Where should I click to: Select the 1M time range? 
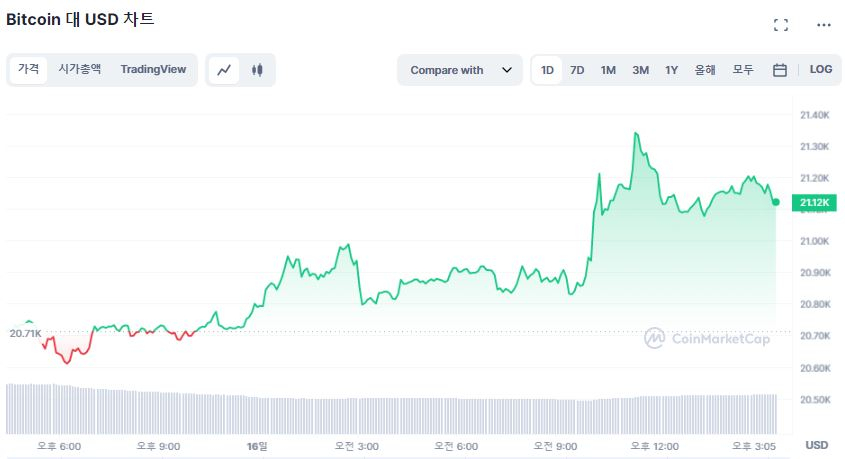[x=608, y=70]
